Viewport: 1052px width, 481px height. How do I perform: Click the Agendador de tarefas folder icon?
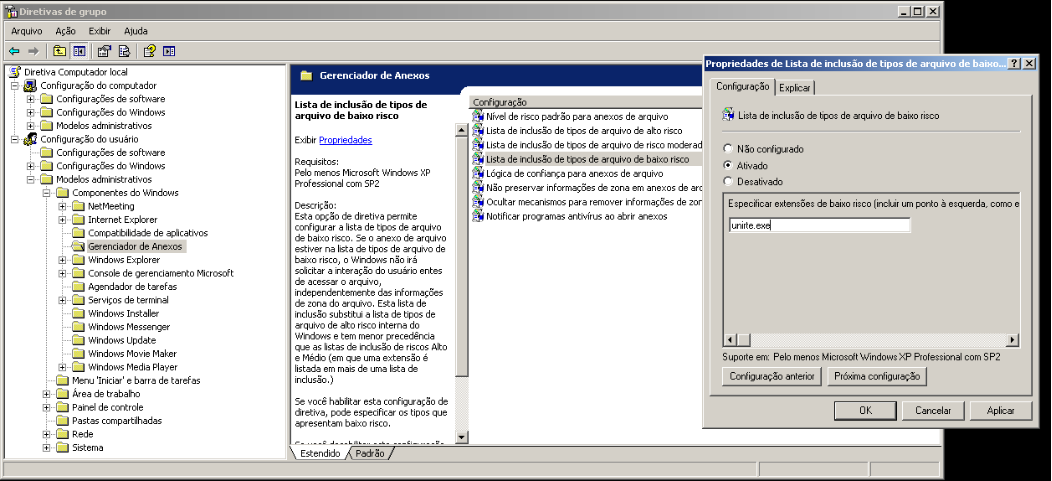pyautogui.click(x=78, y=286)
